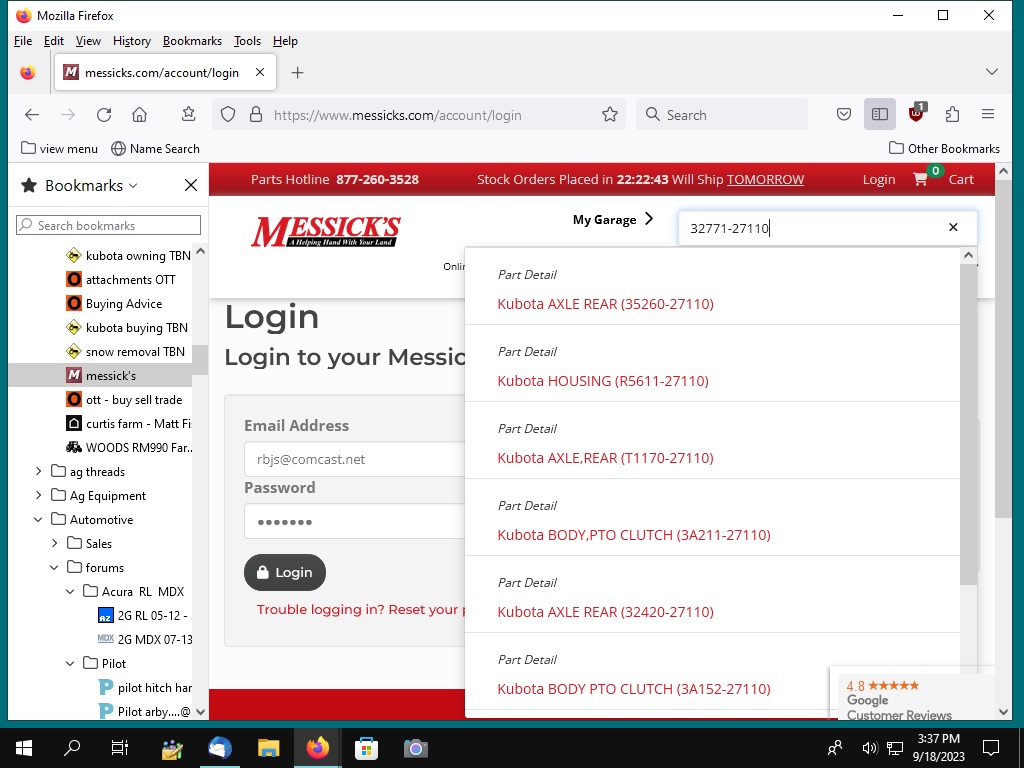Open the Other Bookmarks folder
This screenshot has width=1024, height=768.
click(x=944, y=149)
